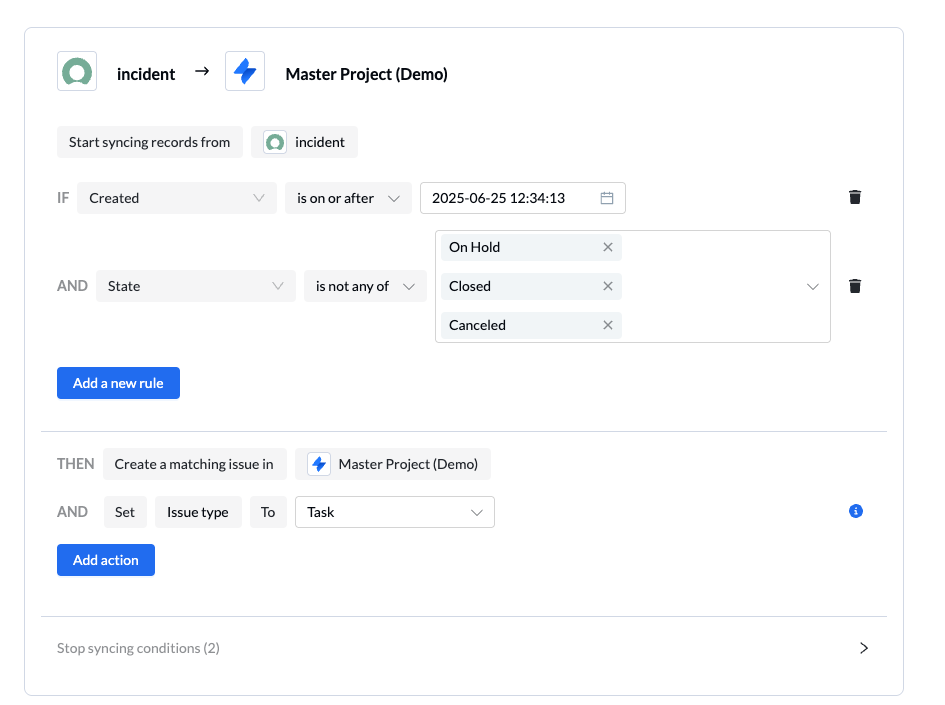The height and width of the screenshot is (705, 945).
Task: Remove the Canceled state chip
Action: click(607, 325)
